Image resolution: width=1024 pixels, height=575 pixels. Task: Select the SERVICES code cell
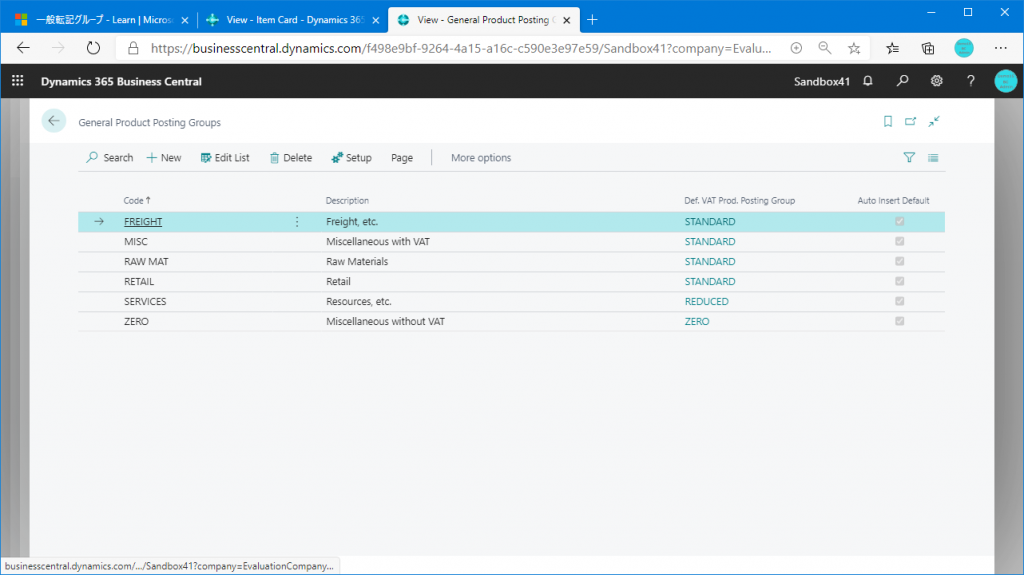coord(145,301)
